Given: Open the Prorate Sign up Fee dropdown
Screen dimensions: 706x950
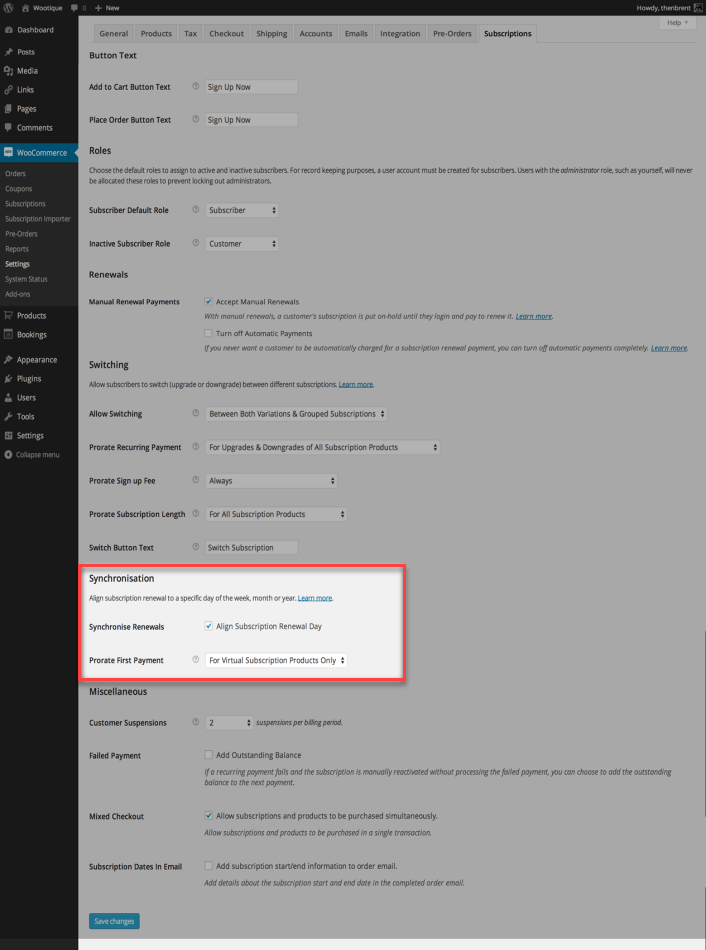Looking at the screenshot, I should tap(271, 480).
